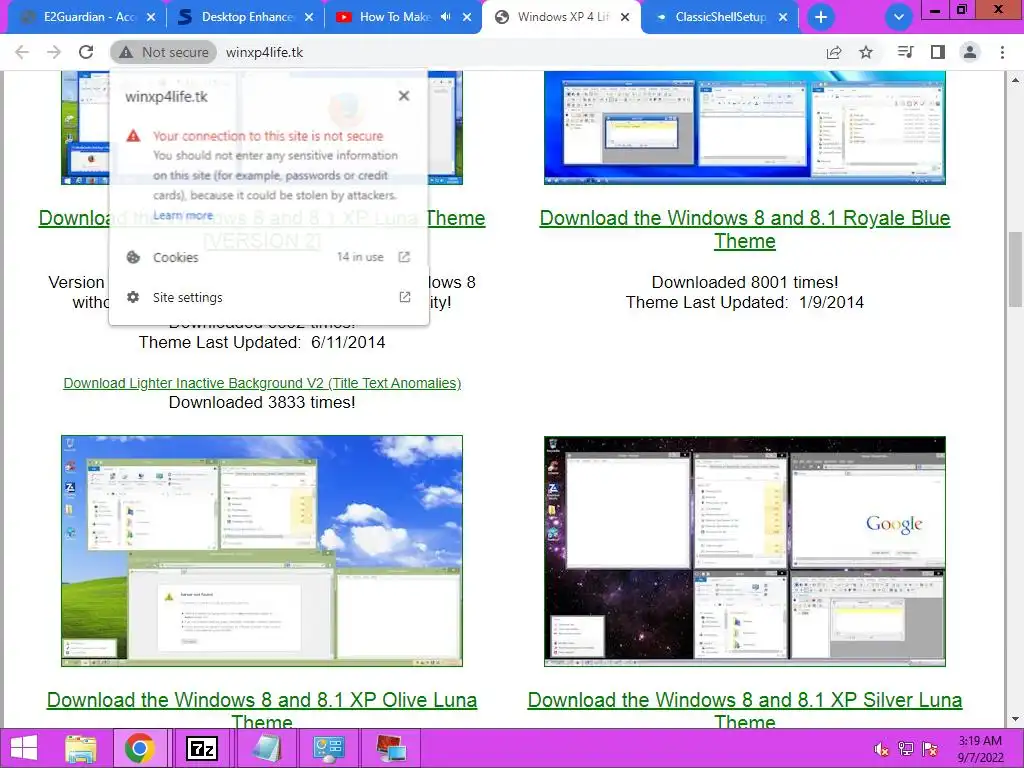Click the muted volume tray icon
This screenshot has height=768, width=1024.
pos(881,749)
